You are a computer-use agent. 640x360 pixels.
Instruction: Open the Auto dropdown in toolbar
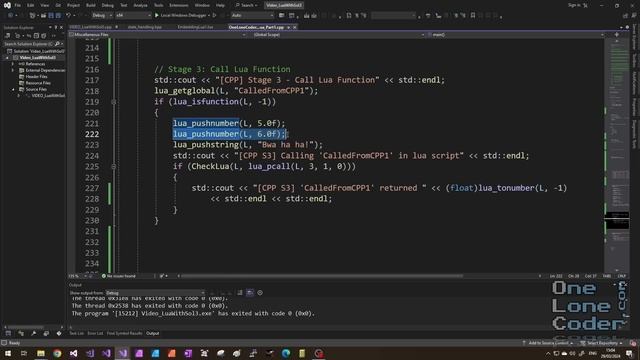click(x=252, y=16)
